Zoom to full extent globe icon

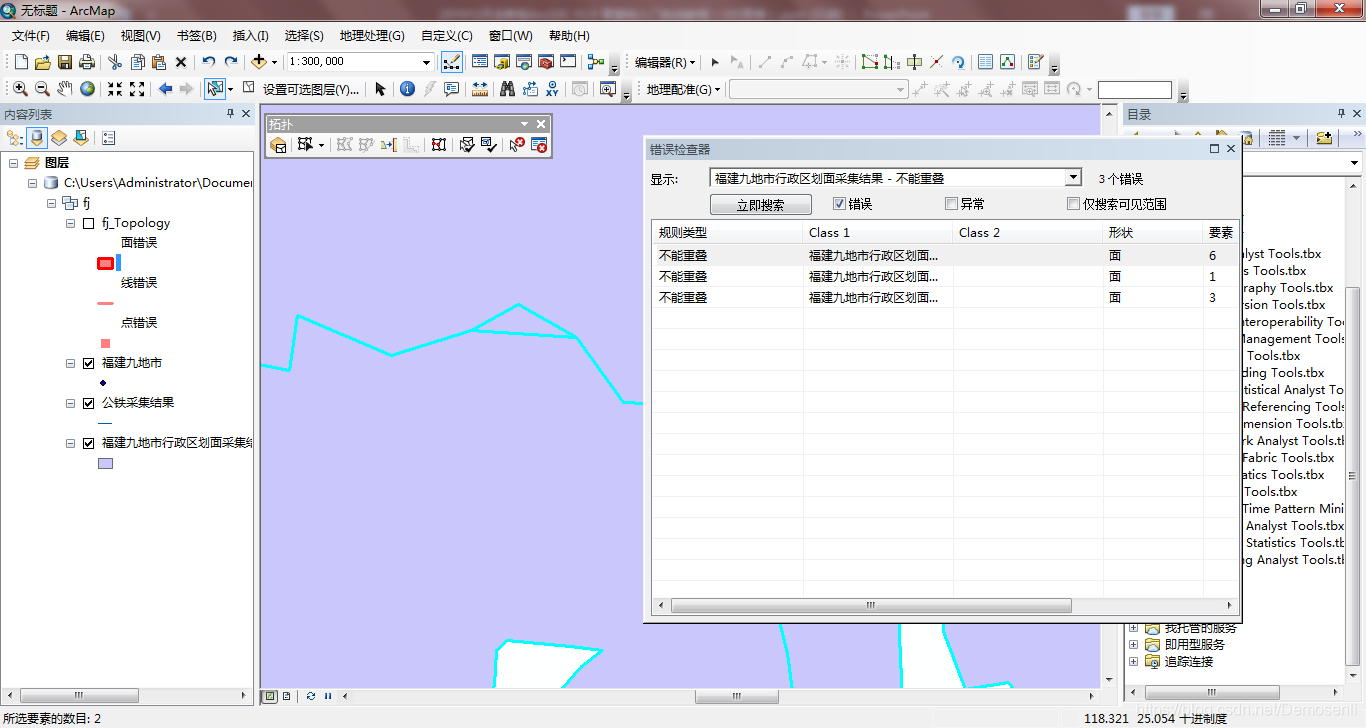(x=88, y=89)
